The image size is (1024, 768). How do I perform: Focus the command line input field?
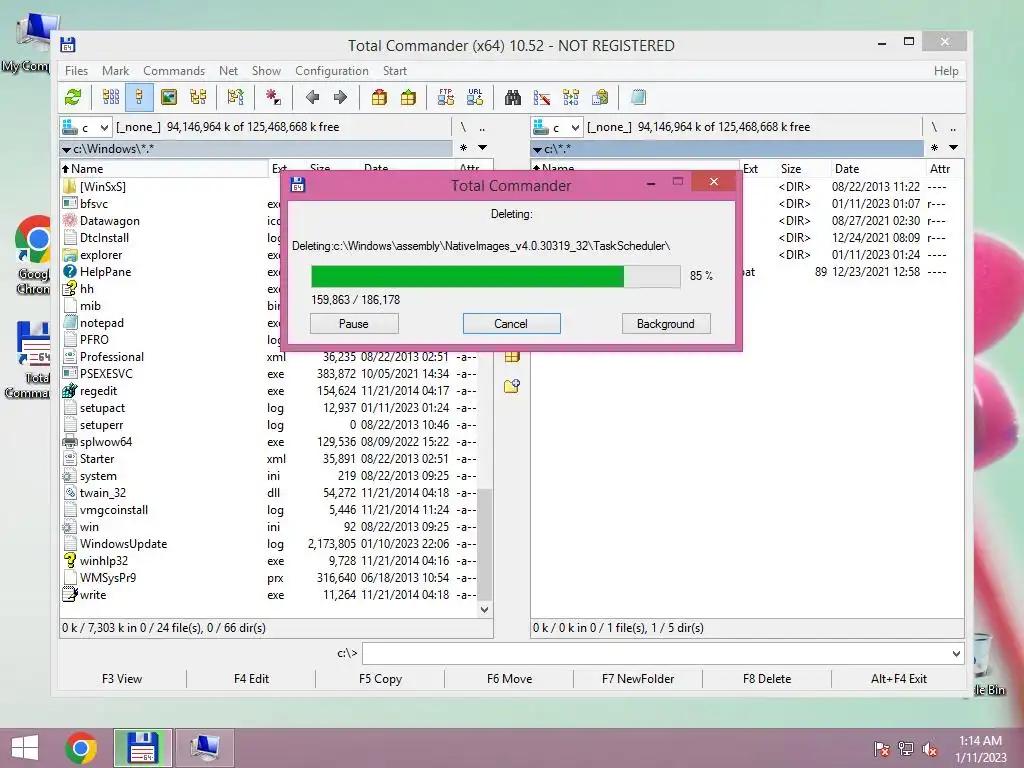click(656, 654)
